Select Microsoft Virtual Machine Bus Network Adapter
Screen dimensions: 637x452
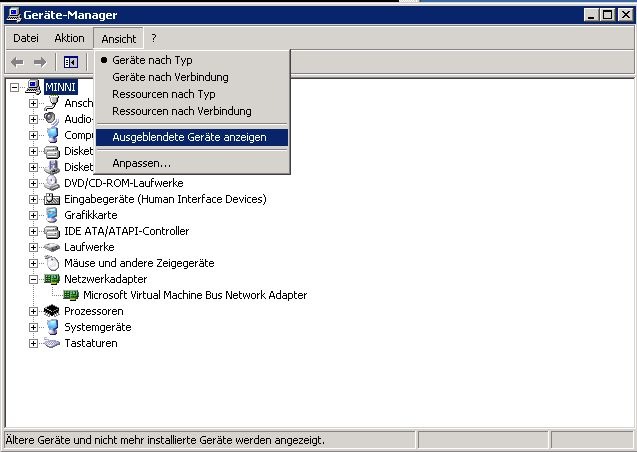tap(195, 295)
